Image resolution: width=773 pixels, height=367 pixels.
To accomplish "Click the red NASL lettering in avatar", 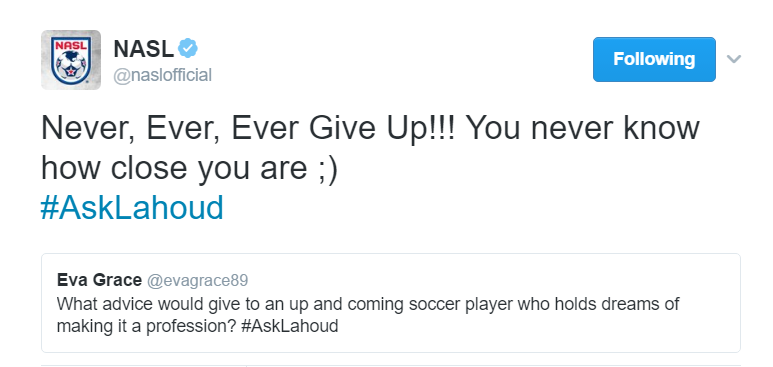I will [71, 46].
